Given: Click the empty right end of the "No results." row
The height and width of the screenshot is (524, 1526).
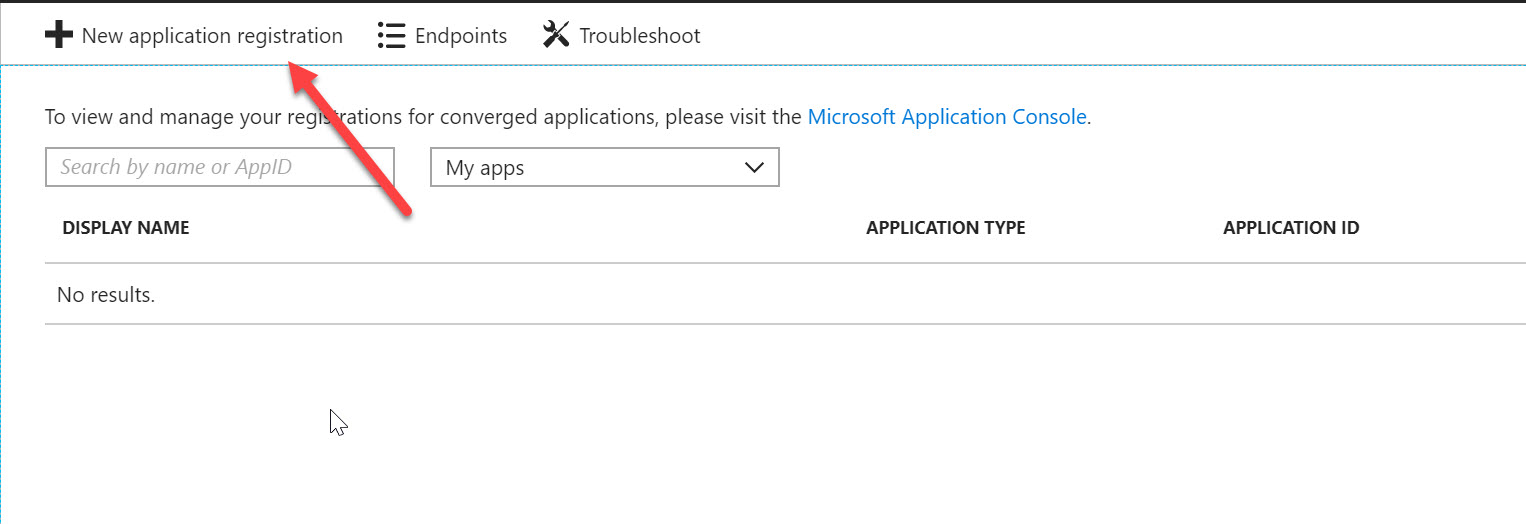Looking at the screenshot, I should pyautogui.click(x=1400, y=295).
